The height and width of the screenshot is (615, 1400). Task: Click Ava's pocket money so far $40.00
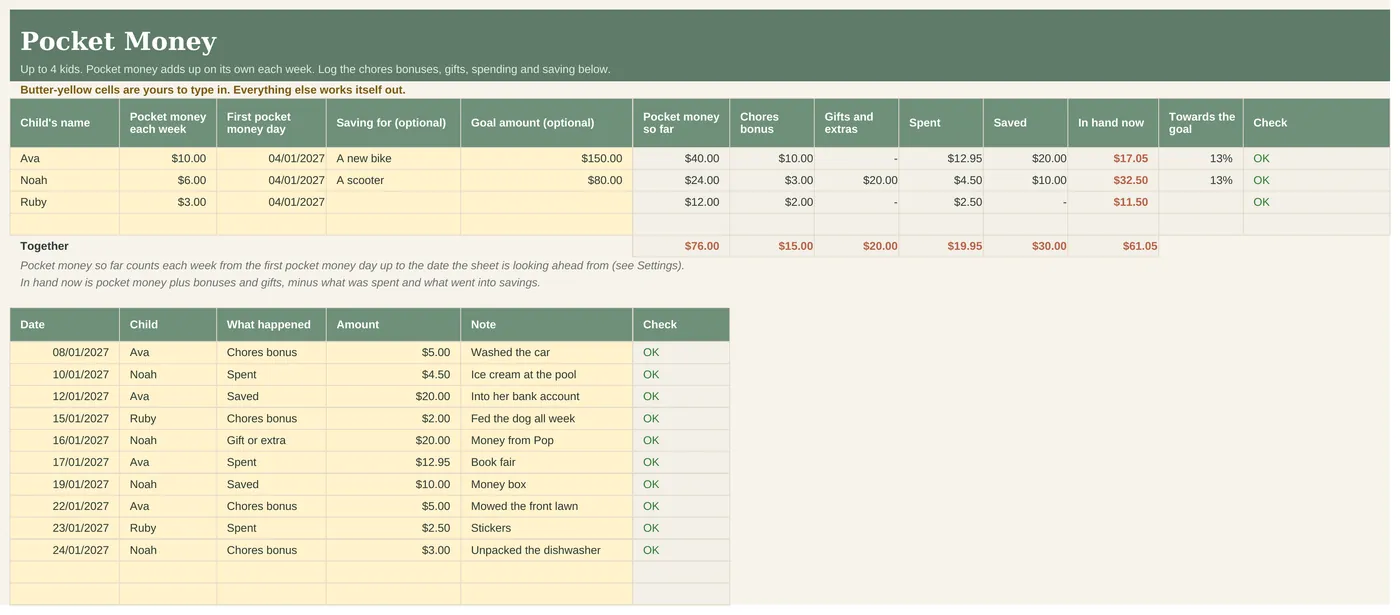(x=681, y=158)
